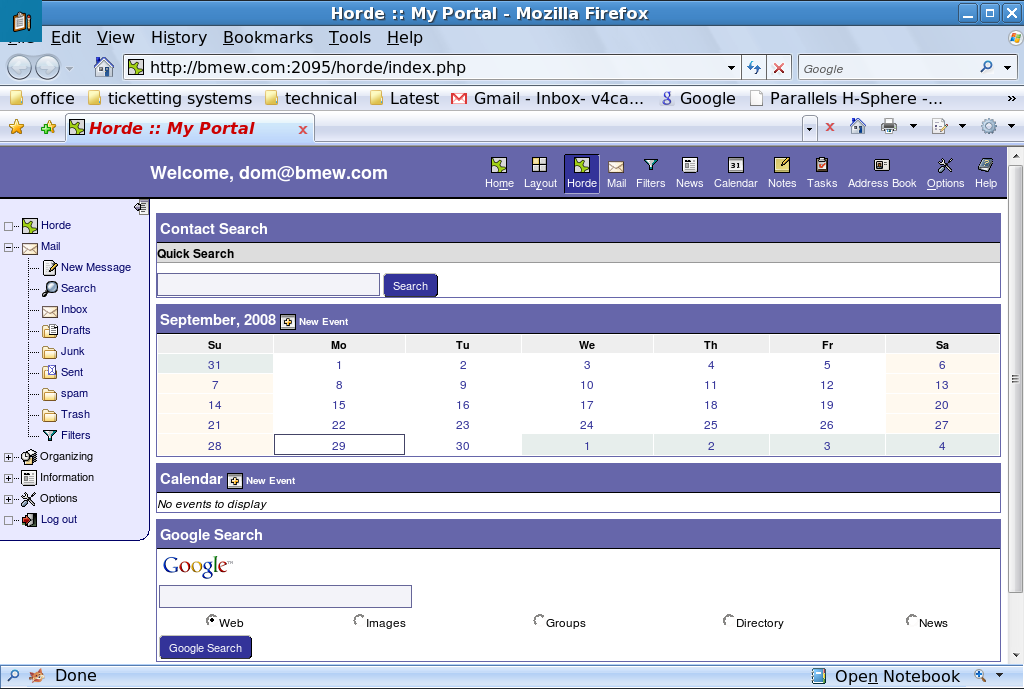Open the Filters icon in top toolbar
Viewport: 1024px width, 689px height.
click(650, 166)
